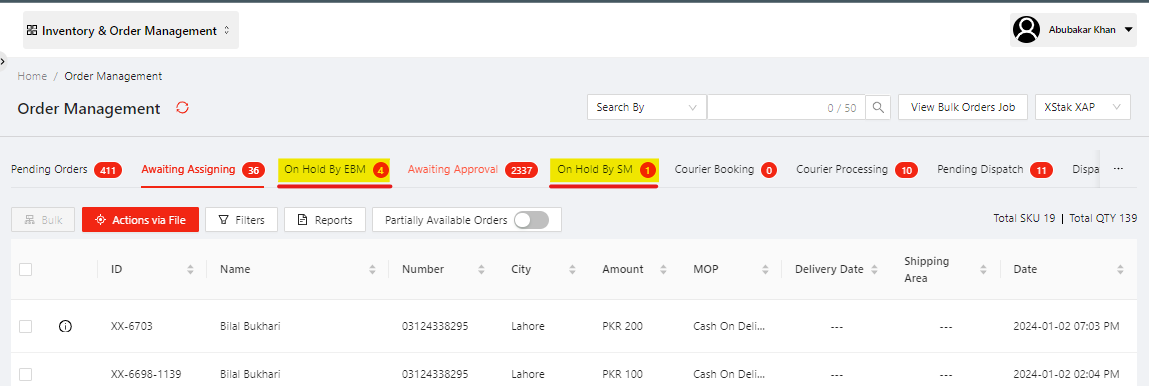Expand the XStak XAP dropdown
Image resolution: width=1149 pixels, height=386 pixels.
click(x=1083, y=107)
